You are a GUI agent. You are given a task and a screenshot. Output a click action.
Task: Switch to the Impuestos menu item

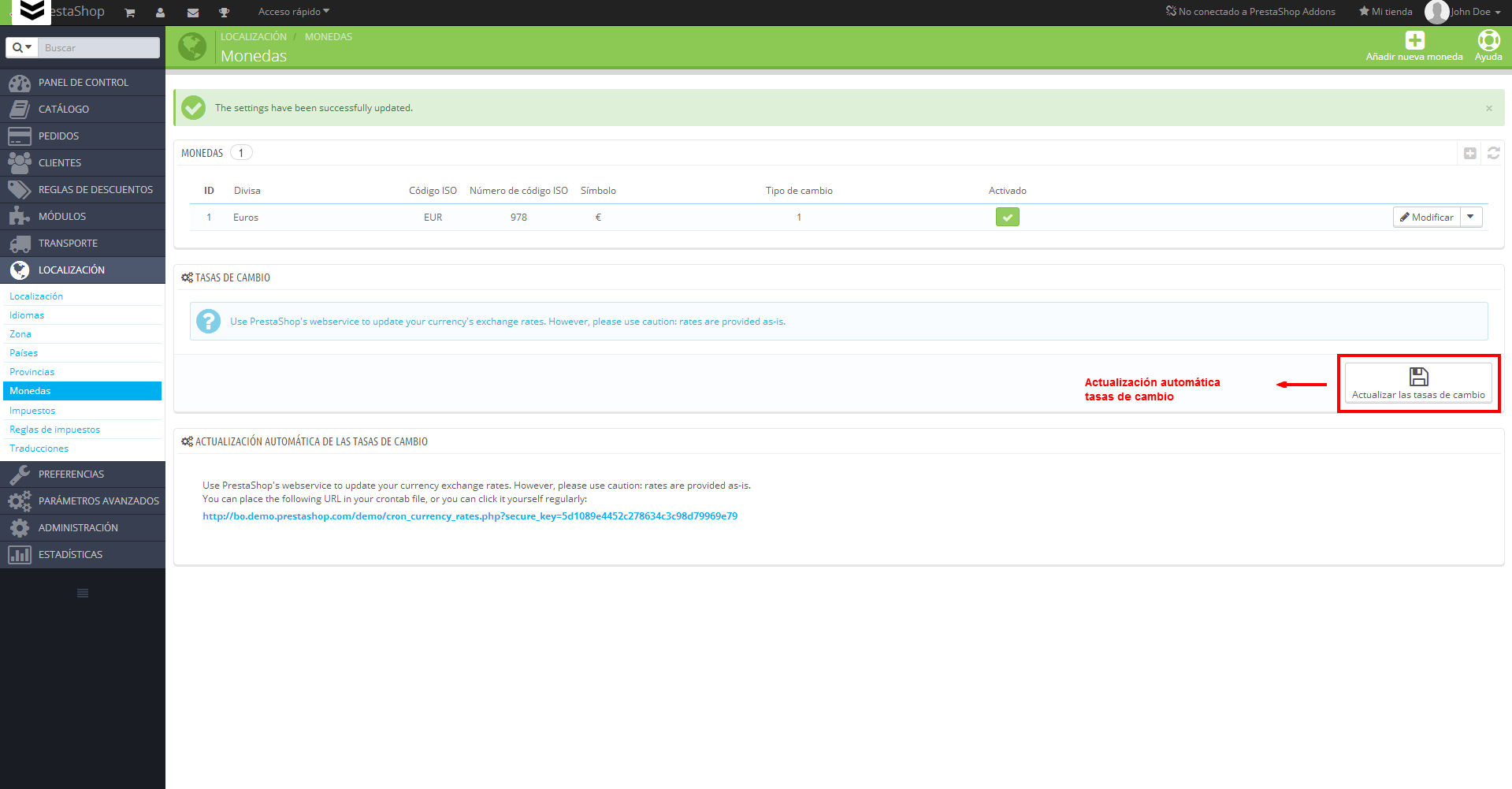coord(32,410)
